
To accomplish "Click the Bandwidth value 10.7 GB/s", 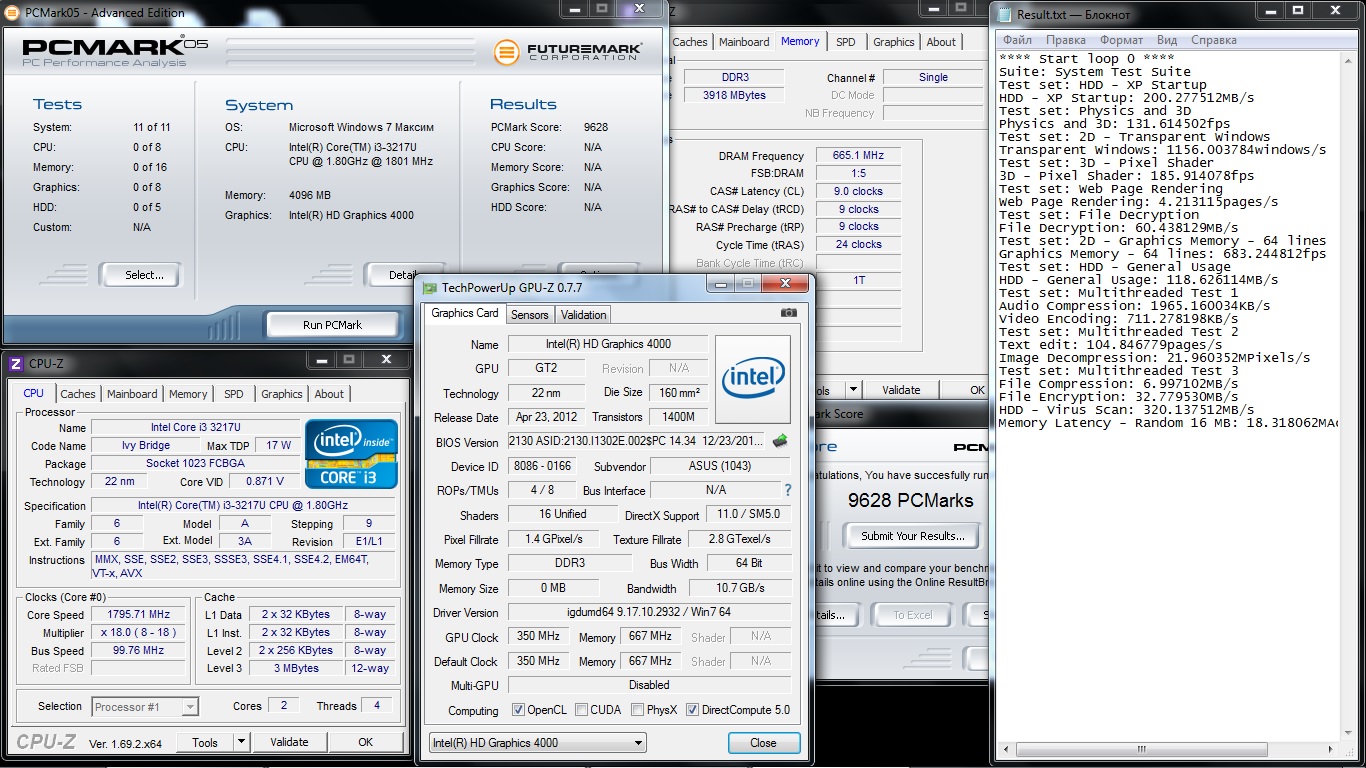I will pos(741,588).
